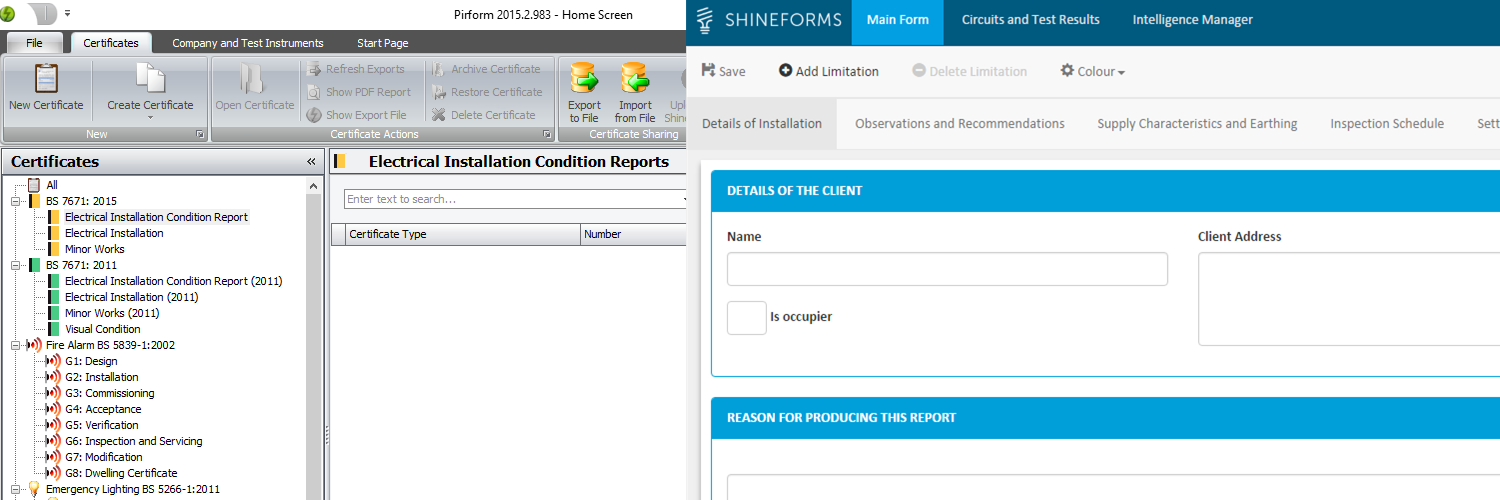1500x500 pixels.
Task: Select G3: Commissioning fire alarm certificate
Action: (109, 393)
